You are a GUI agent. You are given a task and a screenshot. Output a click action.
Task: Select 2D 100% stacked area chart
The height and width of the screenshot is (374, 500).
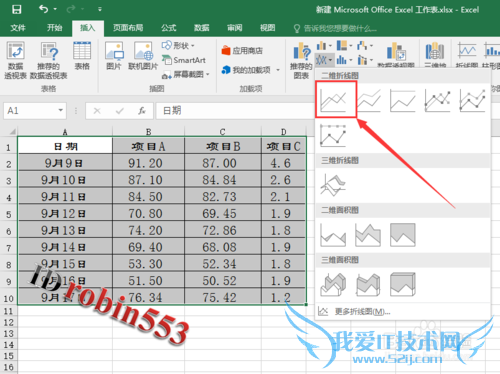403,235
